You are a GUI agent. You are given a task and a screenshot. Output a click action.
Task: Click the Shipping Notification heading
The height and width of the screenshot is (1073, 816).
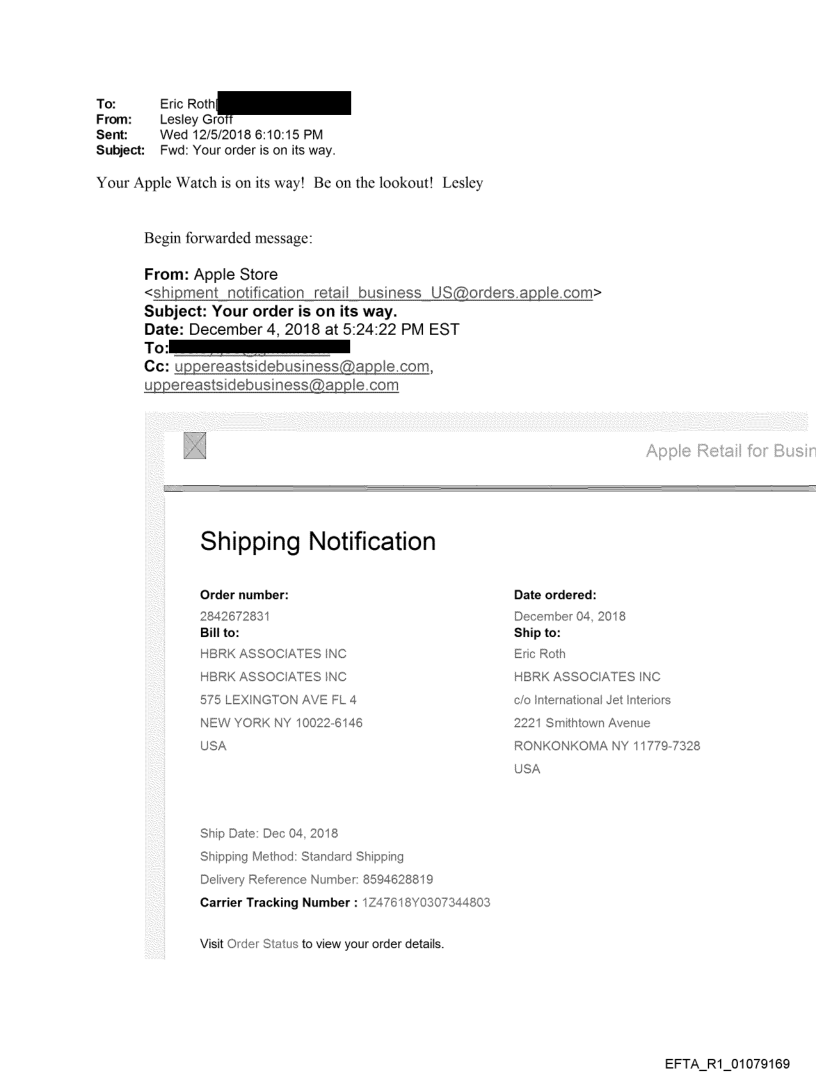318,542
